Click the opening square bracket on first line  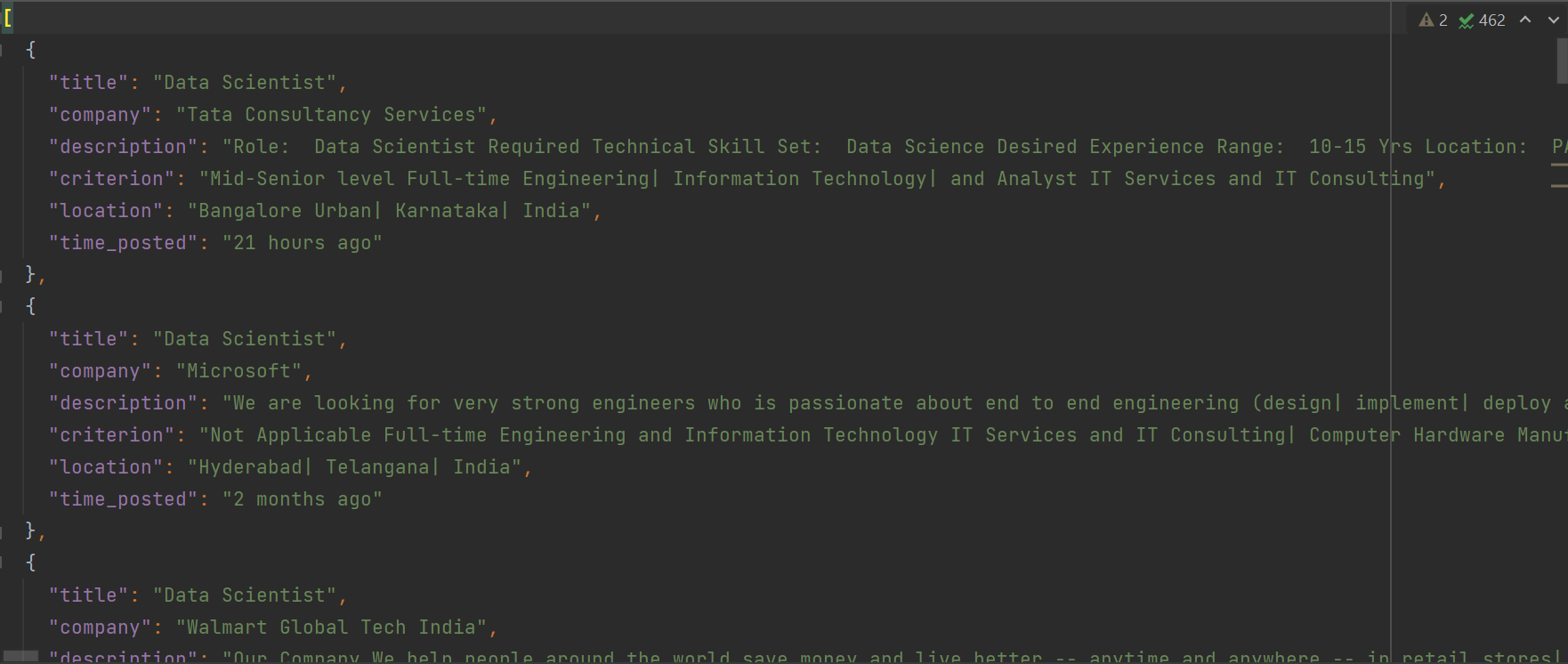(x=7, y=18)
